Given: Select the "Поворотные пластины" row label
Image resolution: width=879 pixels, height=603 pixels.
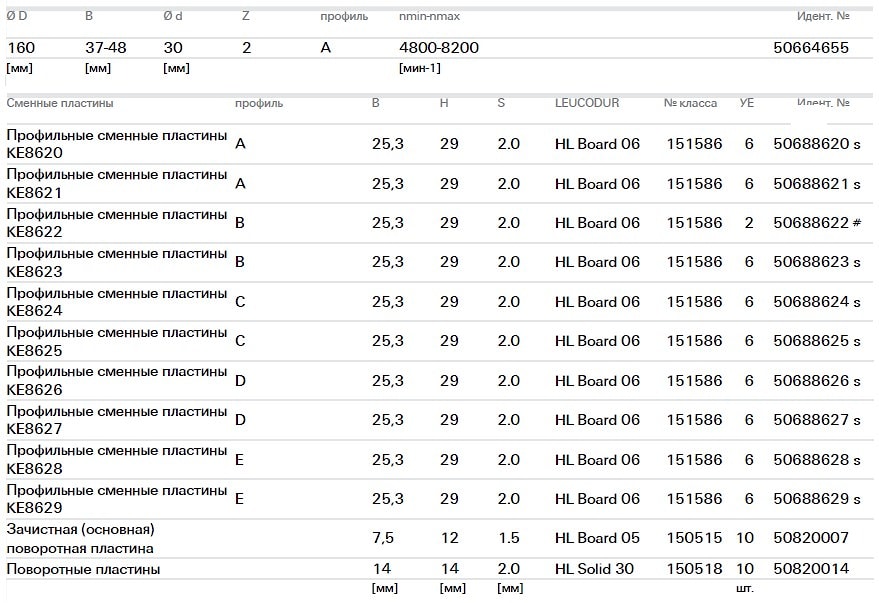Looking at the screenshot, I should [x=83, y=569].
